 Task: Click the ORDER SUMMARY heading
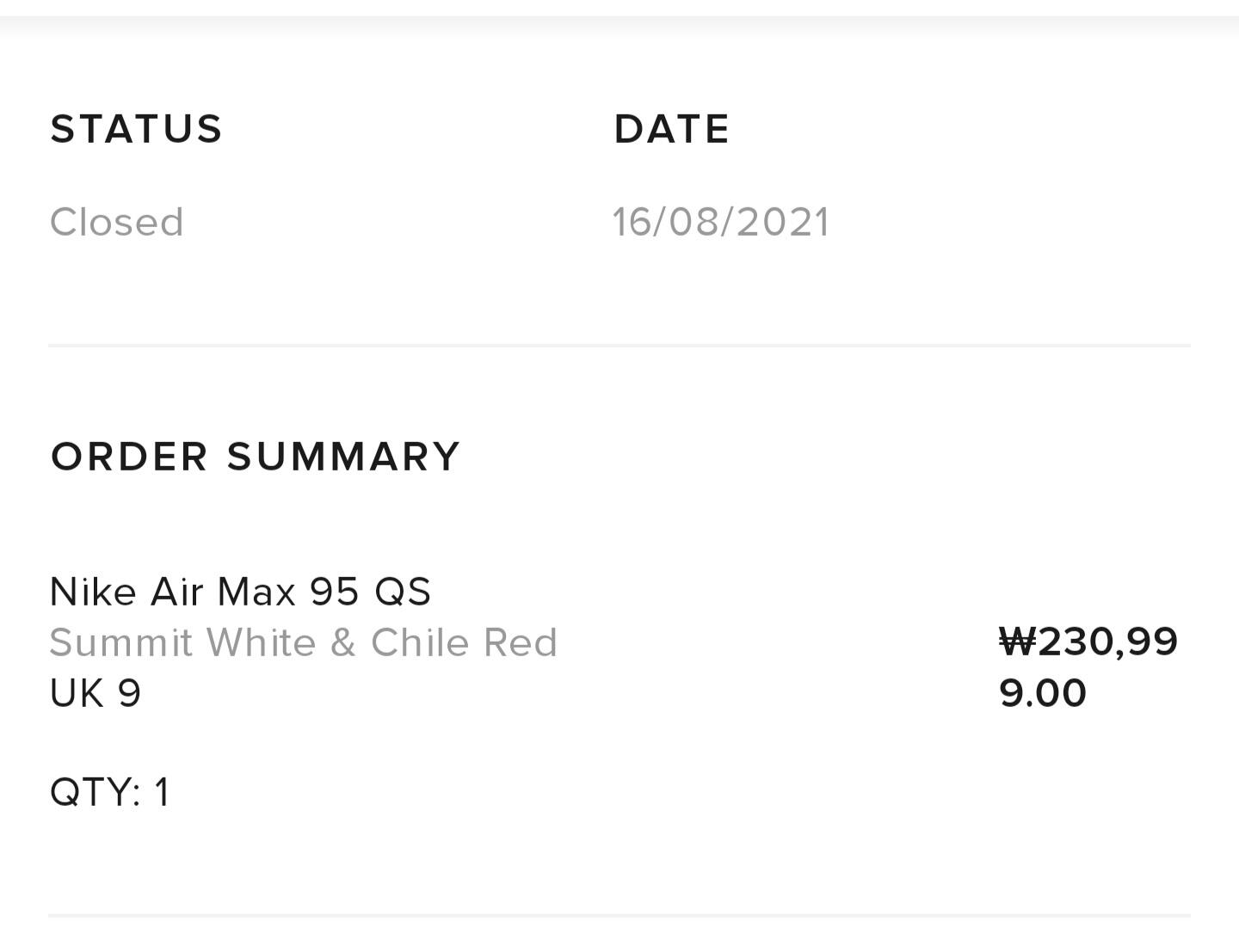[256, 456]
